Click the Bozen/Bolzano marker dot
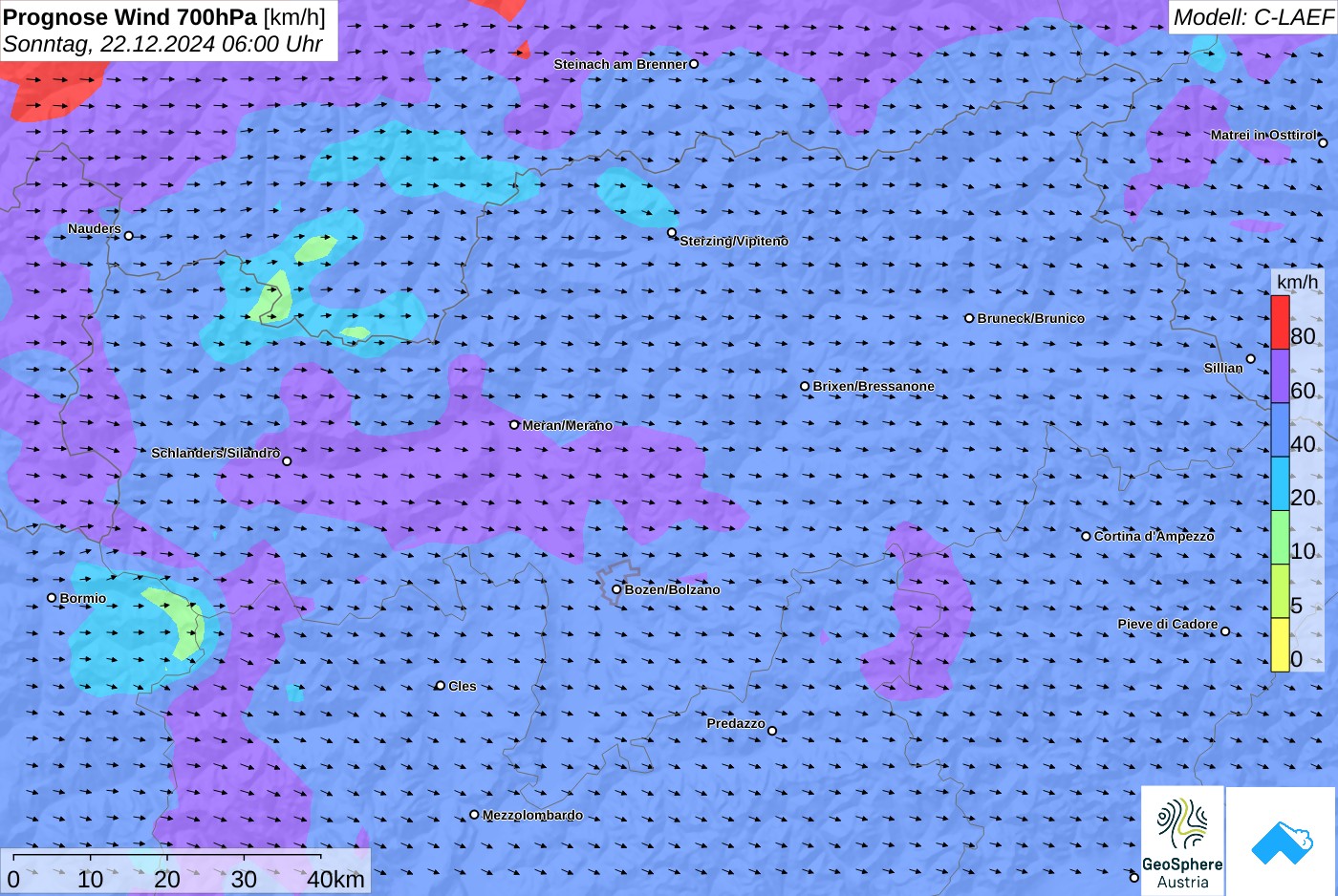Image resolution: width=1338 pixels, height=896 pixels. click(616, 589)
